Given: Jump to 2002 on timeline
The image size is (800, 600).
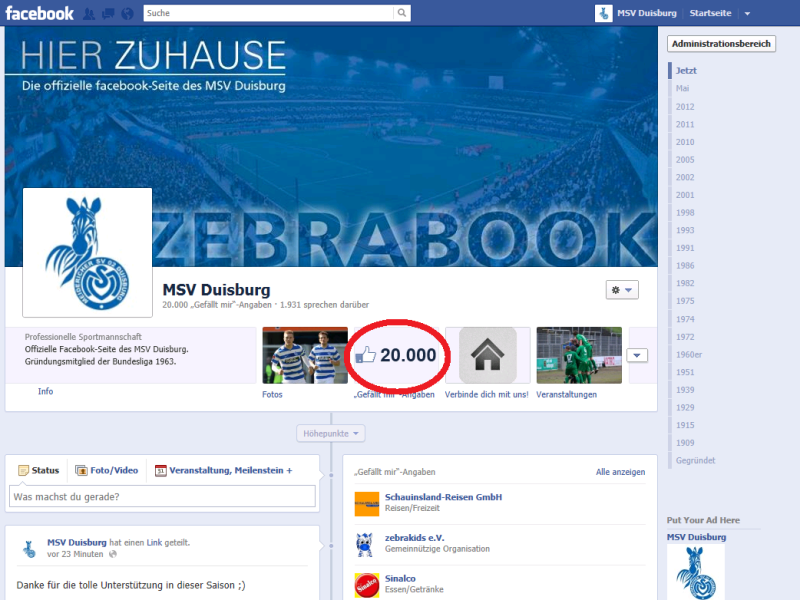Looking at the screenshot, I should pos(685,177).
